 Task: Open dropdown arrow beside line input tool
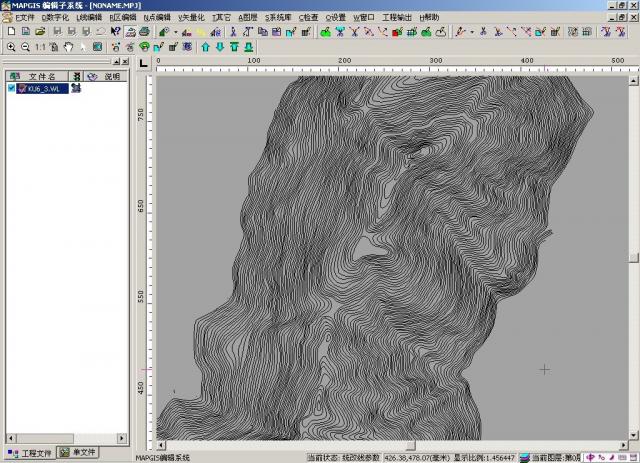(176, 32)
